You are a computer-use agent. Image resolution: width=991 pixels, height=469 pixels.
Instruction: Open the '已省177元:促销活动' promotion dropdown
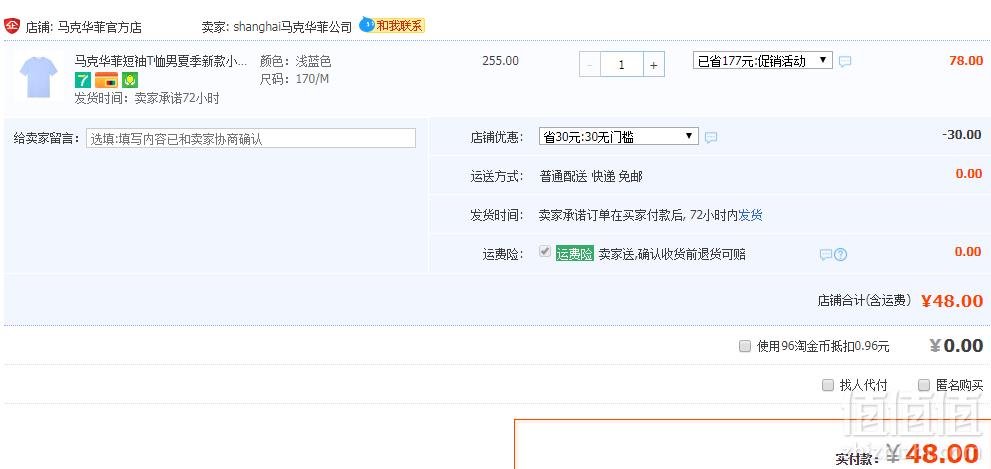[763, 61]
